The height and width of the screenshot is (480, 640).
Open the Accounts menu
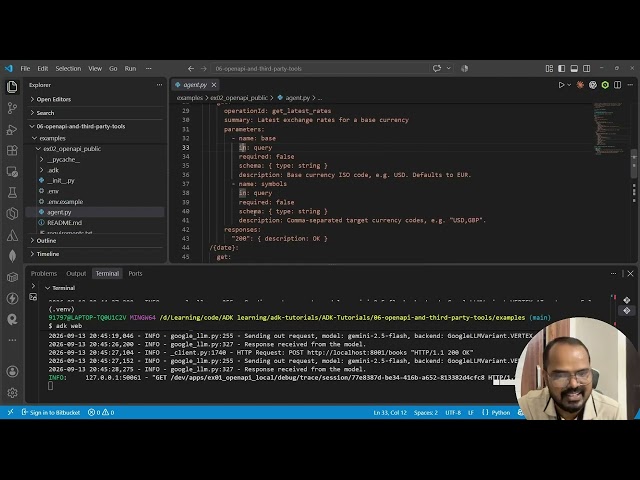tap(12, 371)
